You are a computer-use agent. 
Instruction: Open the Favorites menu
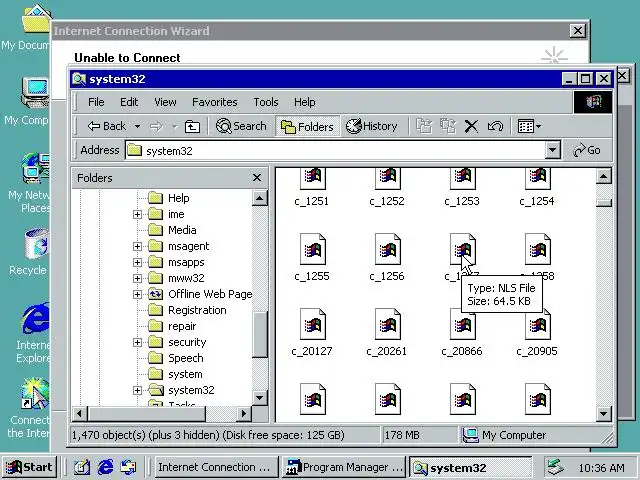(x=215, y=102)
